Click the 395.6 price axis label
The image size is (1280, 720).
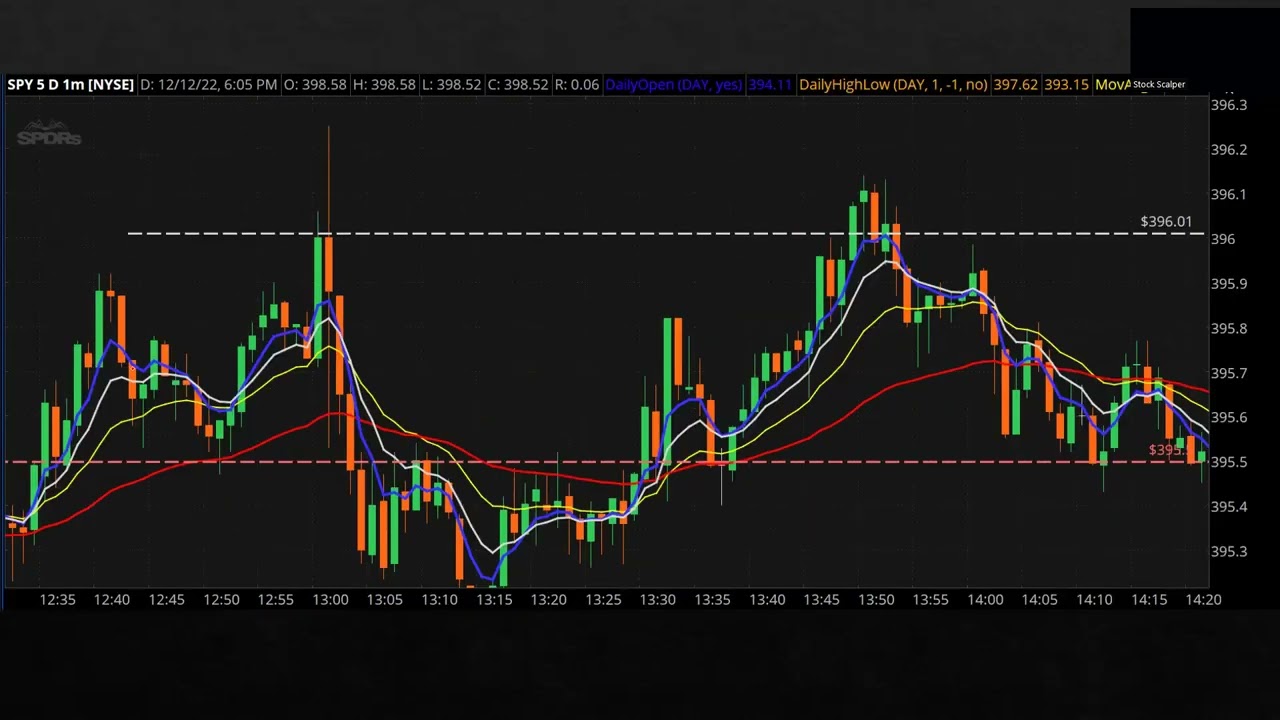pos(1229,418)
